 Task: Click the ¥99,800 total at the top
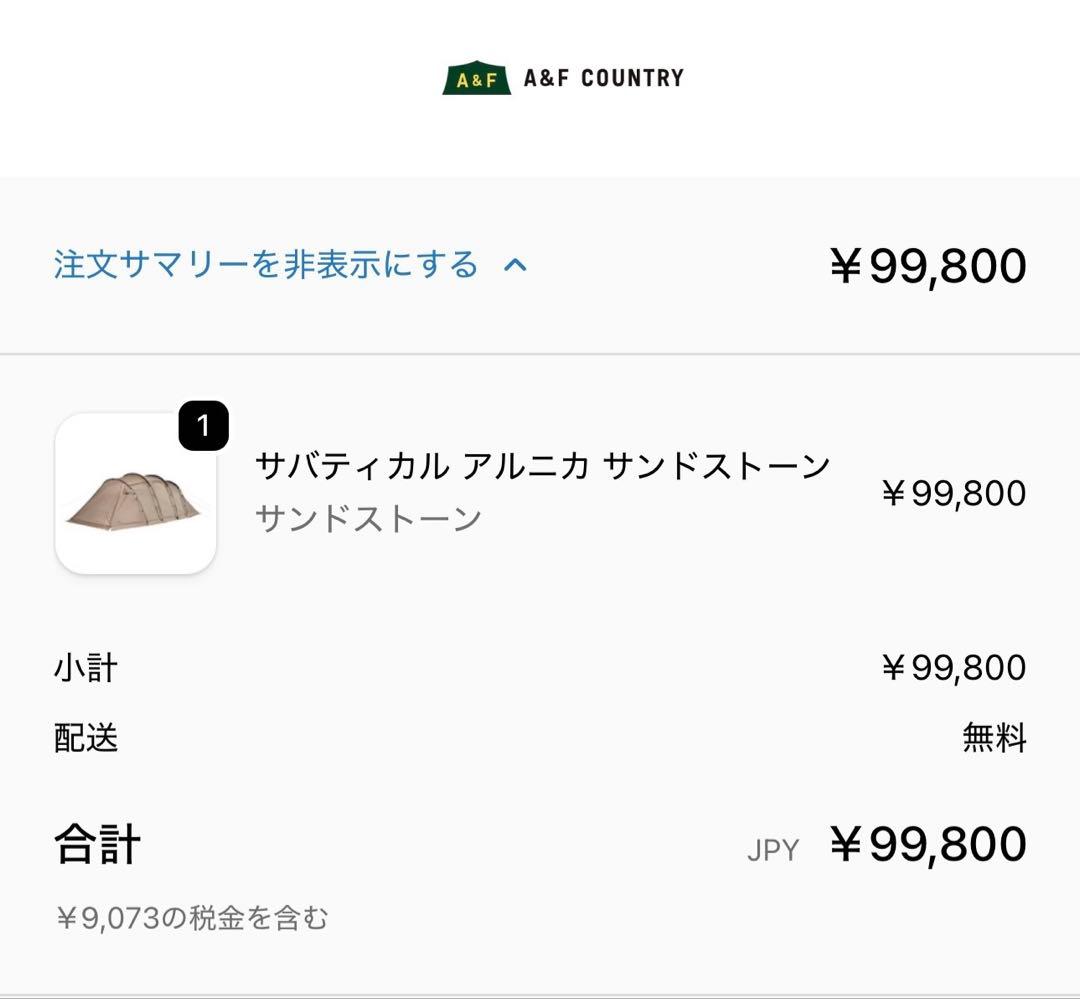(930, 264)
